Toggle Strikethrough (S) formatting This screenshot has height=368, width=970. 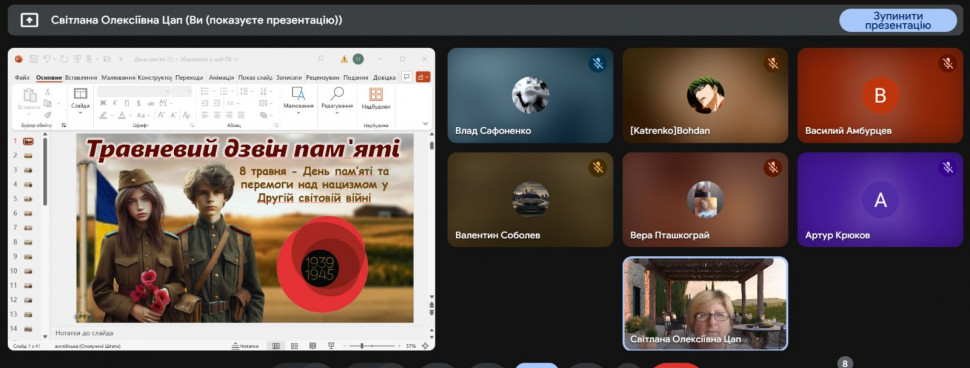[139, 103]
